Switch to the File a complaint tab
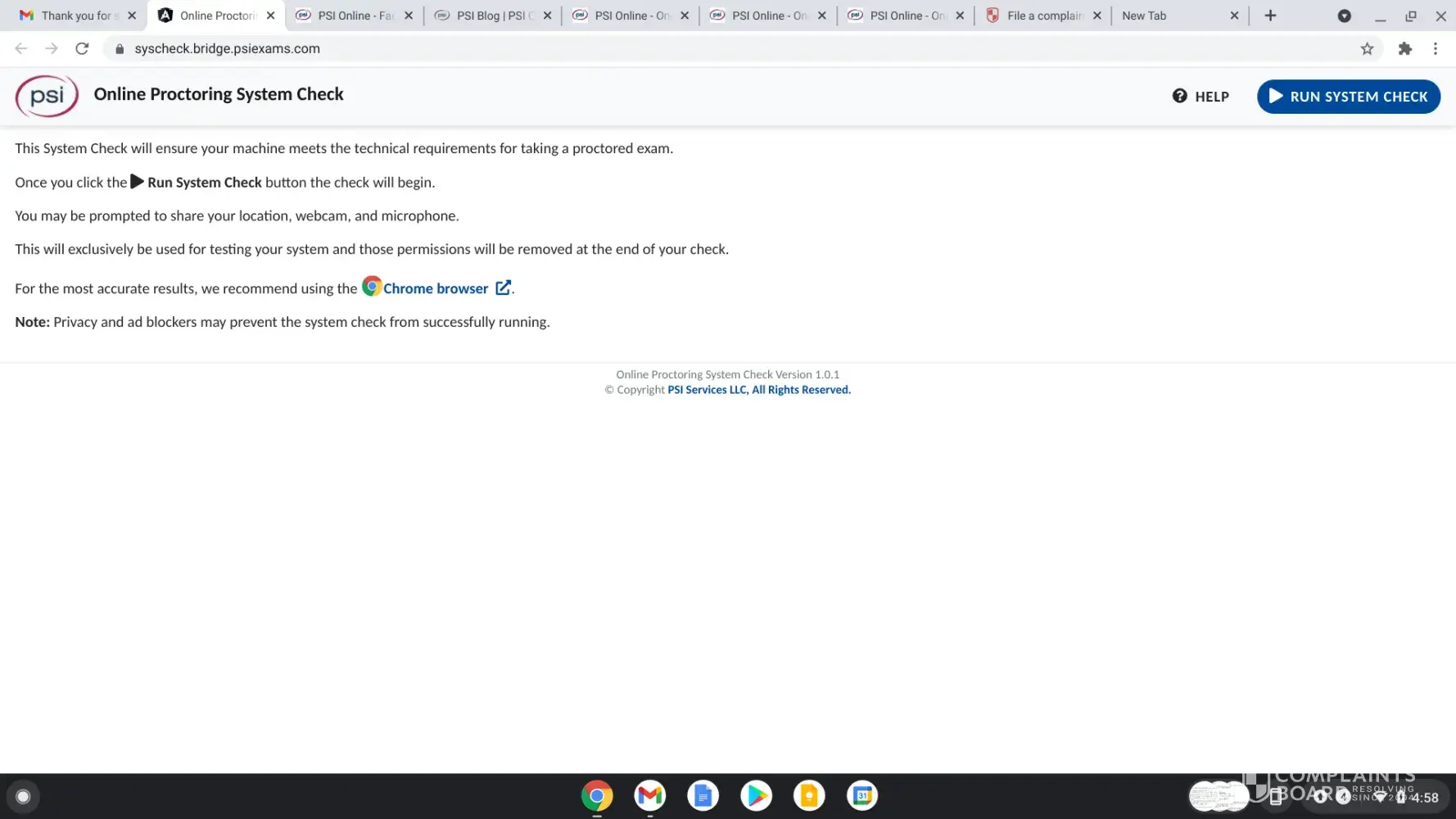Viewport: 1456px width, 819px height. pyautogui.click(x=1044, y=16)
